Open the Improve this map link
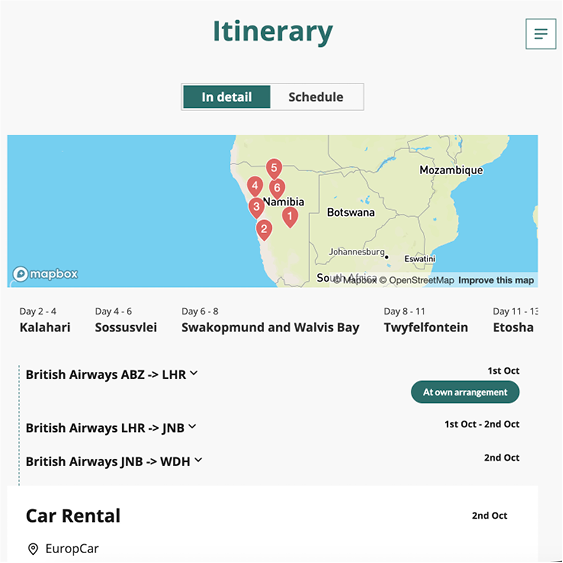The height and width of the screenshot is (563, 563). [496, 280]
